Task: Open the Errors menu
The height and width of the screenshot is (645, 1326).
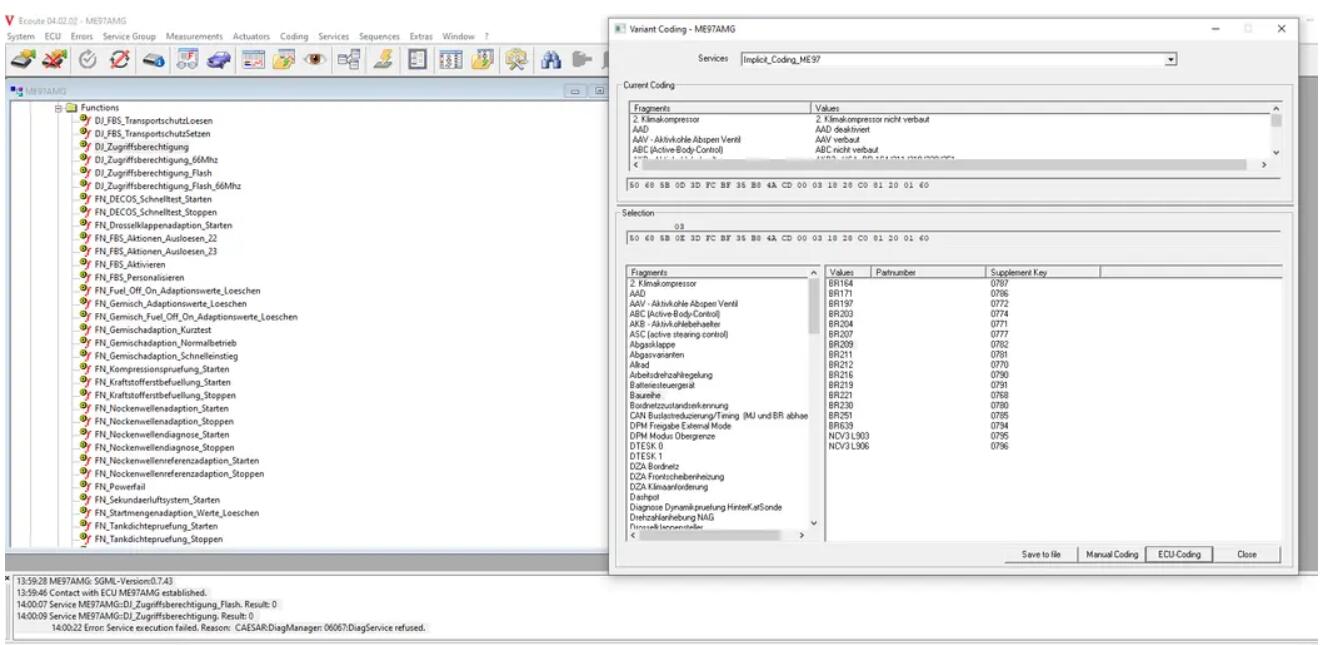Action: pyautogui.click(x=82, y=36)
